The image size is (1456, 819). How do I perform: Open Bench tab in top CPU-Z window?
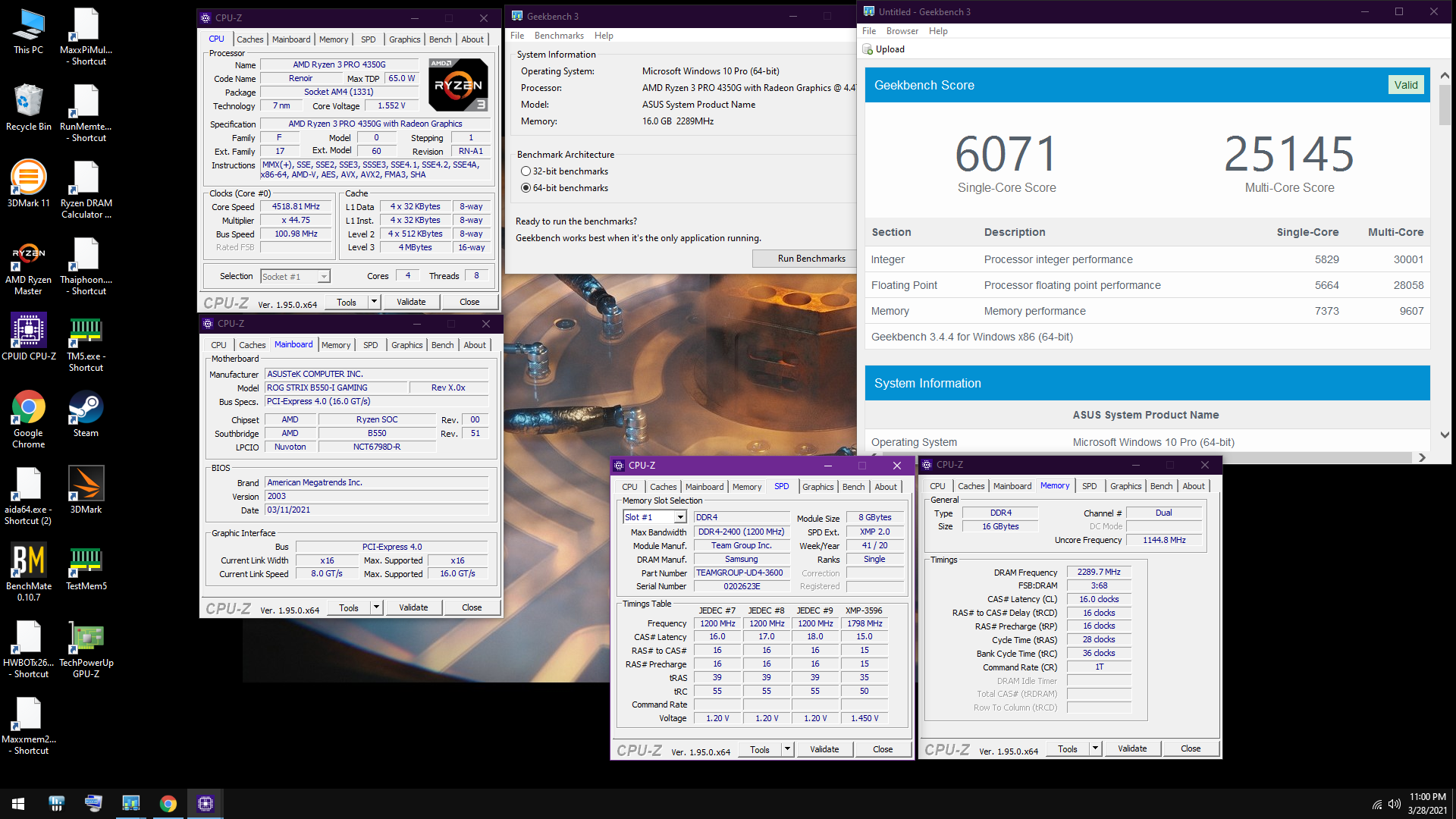click(x=440, y=39)
